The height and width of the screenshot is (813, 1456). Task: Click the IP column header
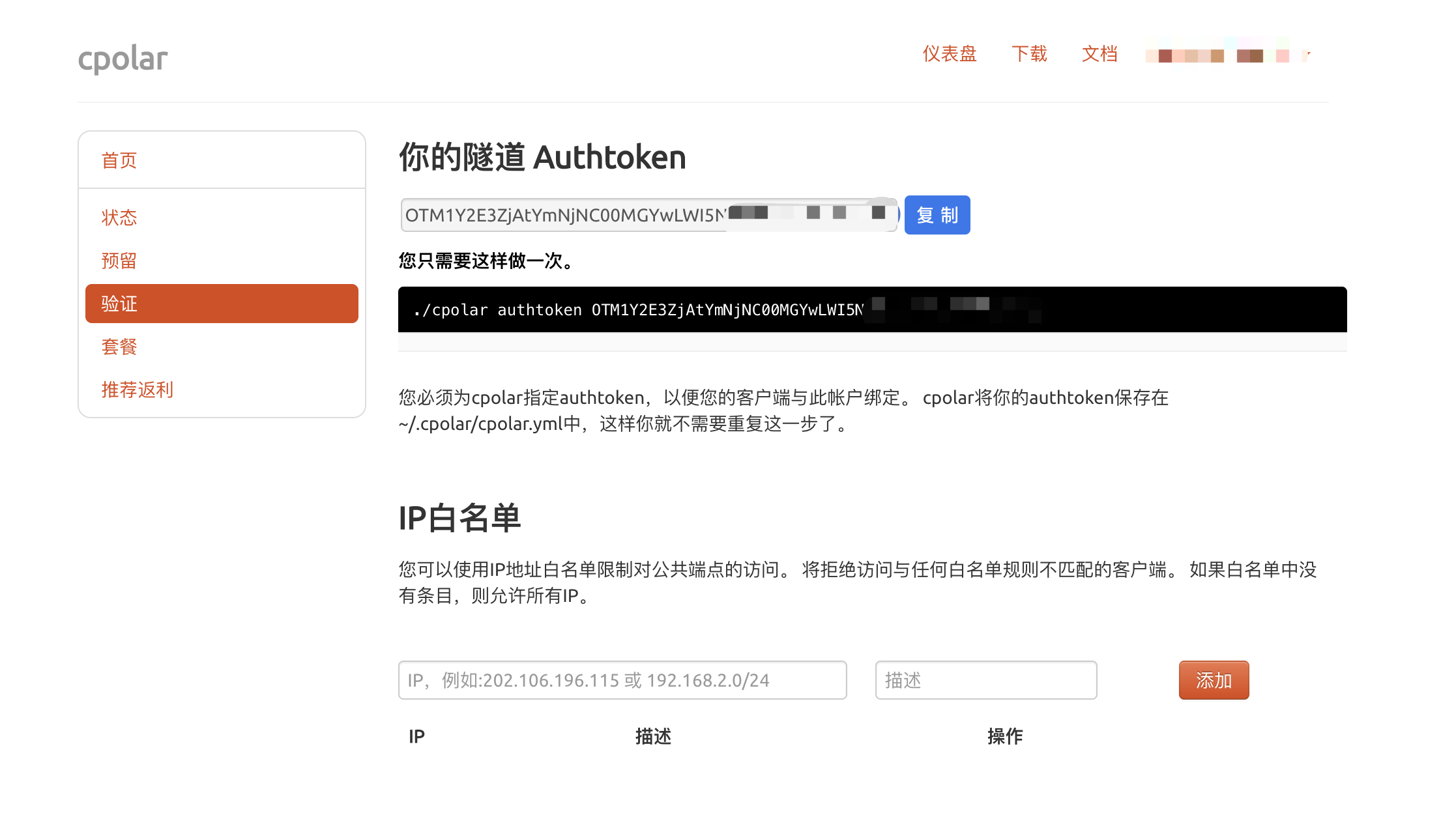click(416, 736)
